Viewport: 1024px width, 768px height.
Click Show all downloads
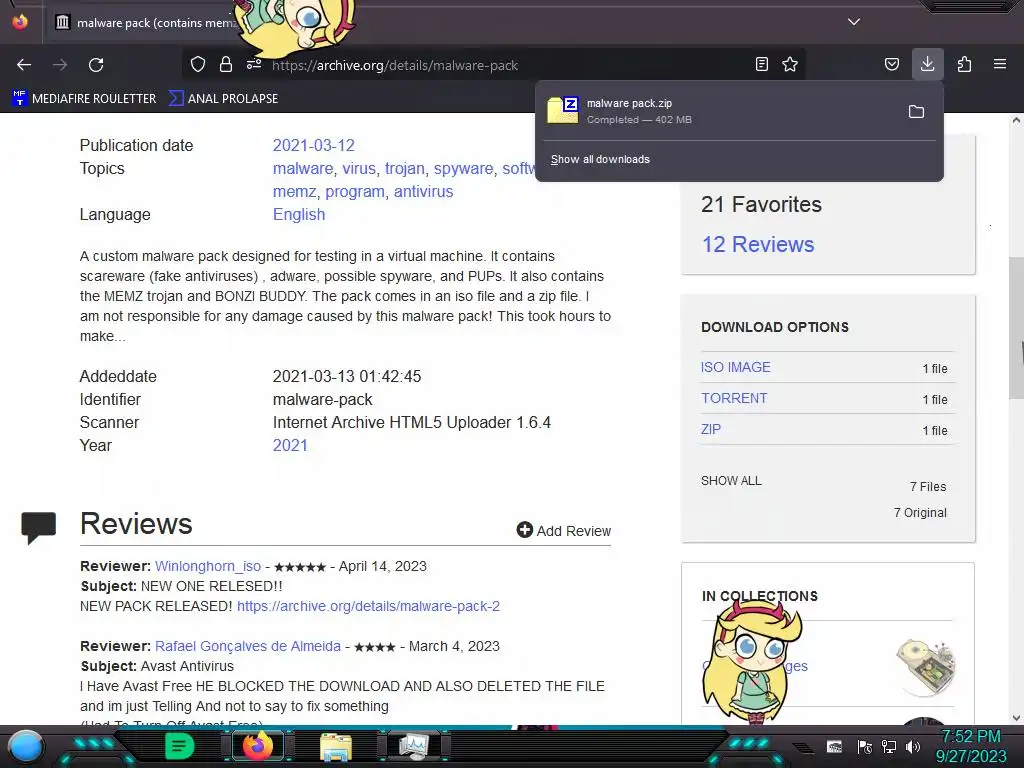coord(600,159)
